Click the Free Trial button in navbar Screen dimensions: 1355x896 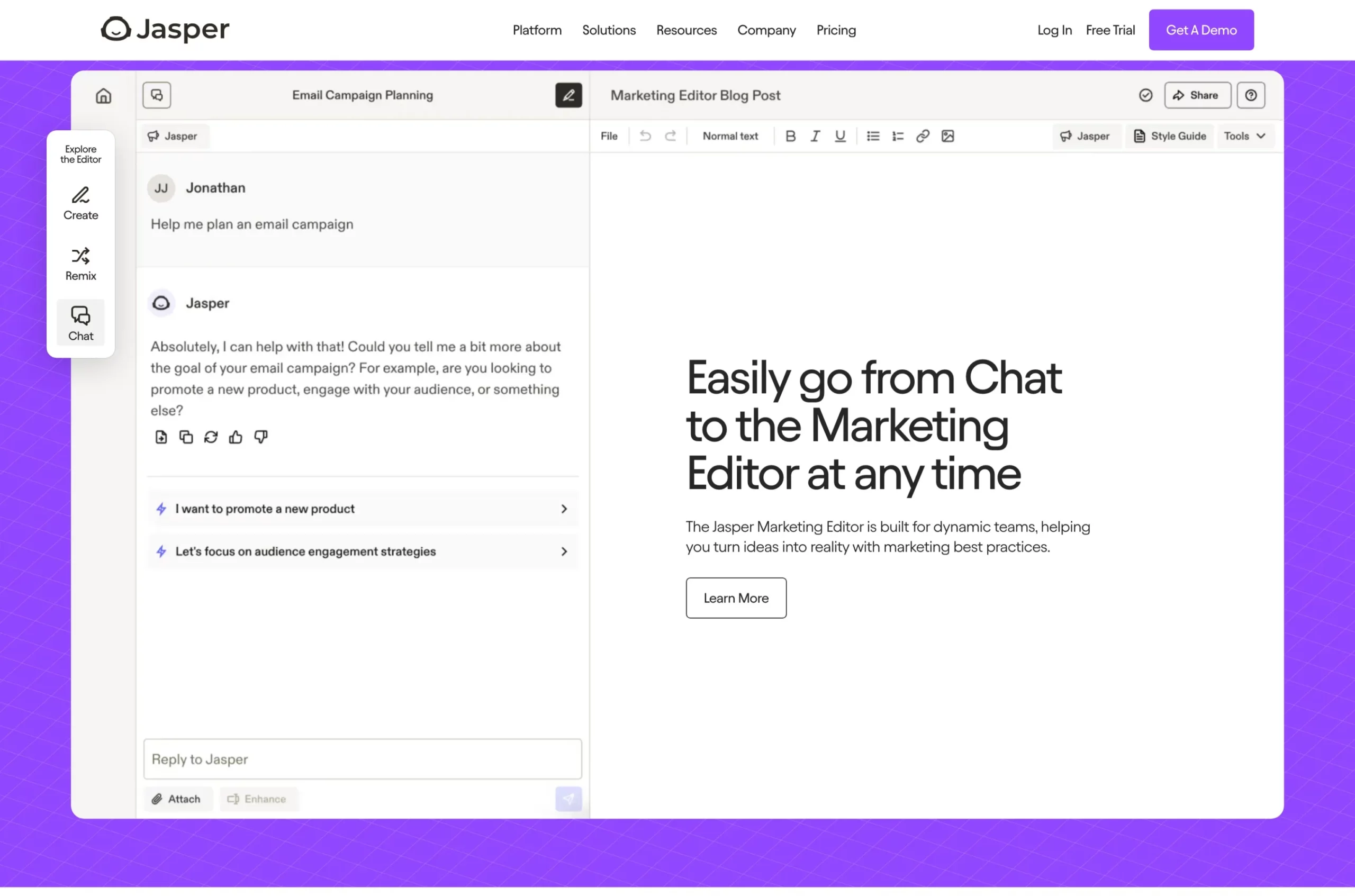click(1111, 29)
